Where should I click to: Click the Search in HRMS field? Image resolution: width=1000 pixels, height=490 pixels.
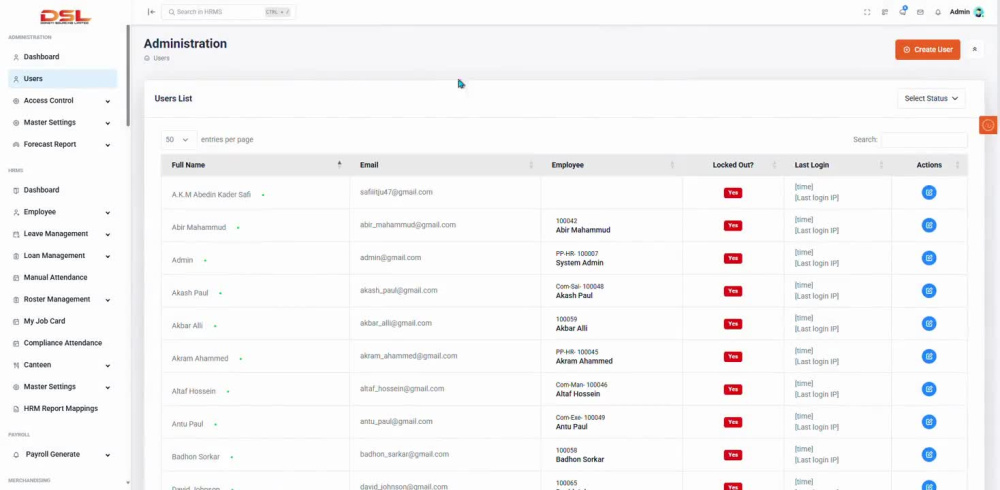(x=228, y=12)
